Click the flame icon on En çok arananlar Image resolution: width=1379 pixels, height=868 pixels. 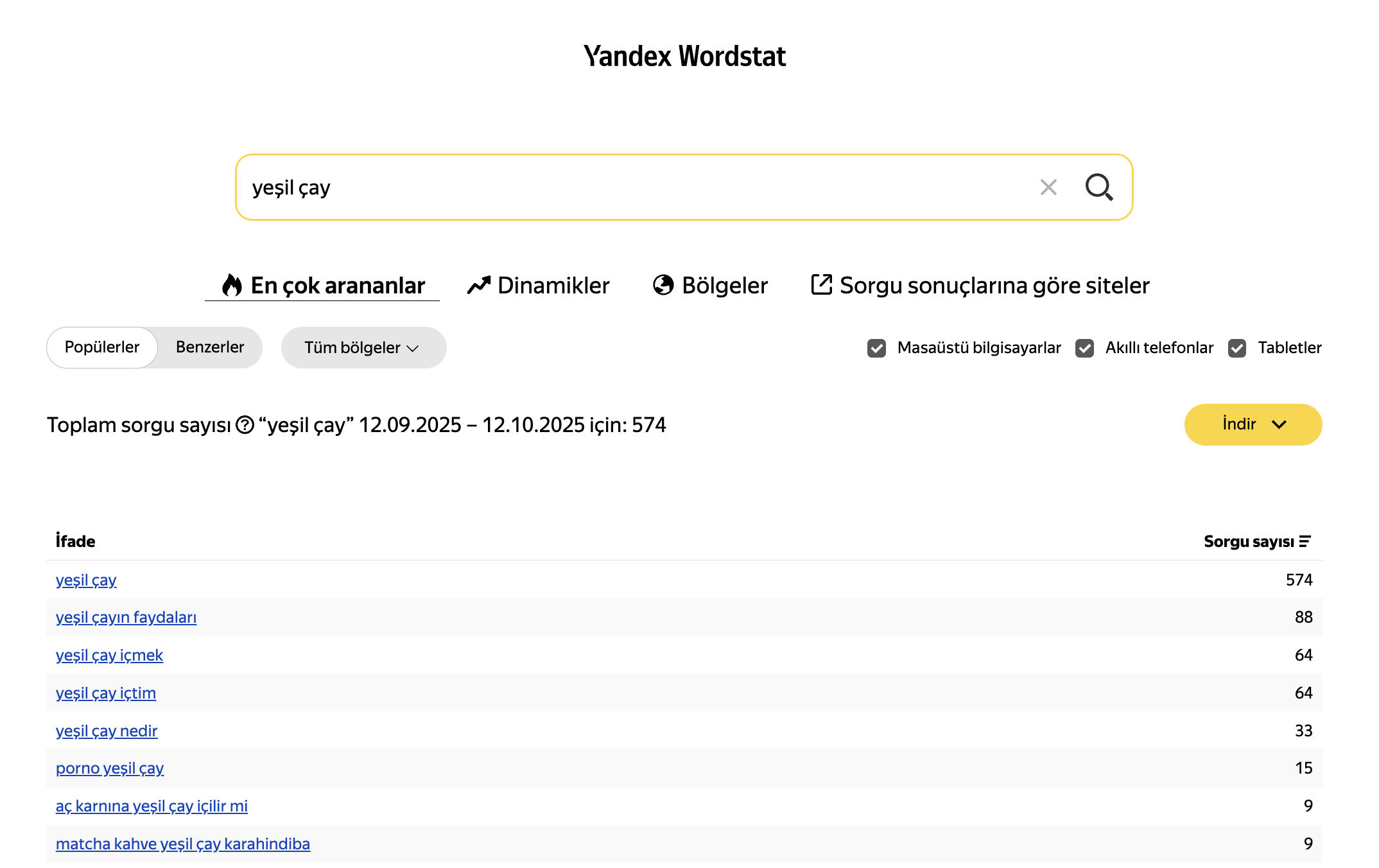pos(232,285)
